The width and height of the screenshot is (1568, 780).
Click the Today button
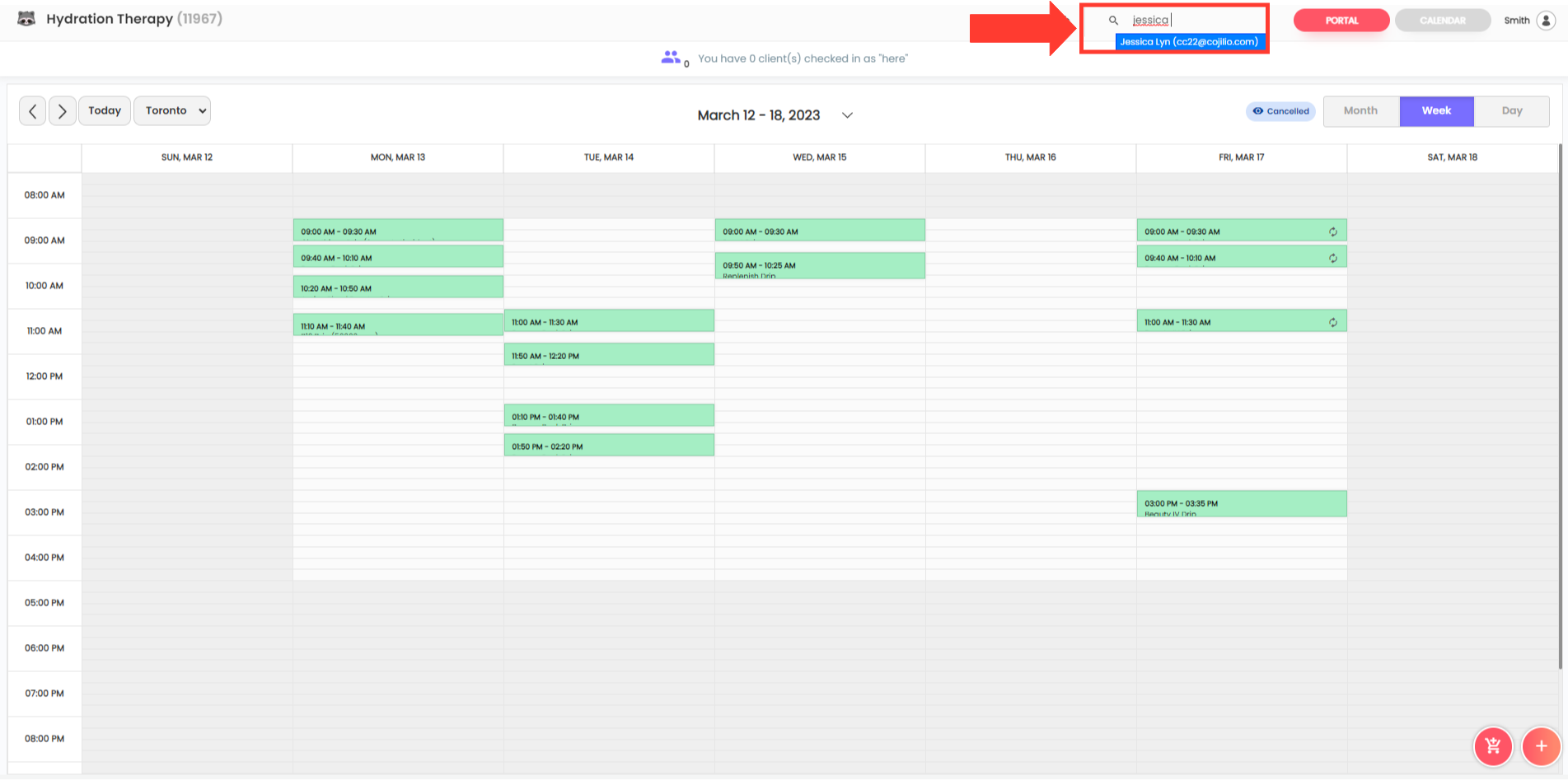click(105, 111)
